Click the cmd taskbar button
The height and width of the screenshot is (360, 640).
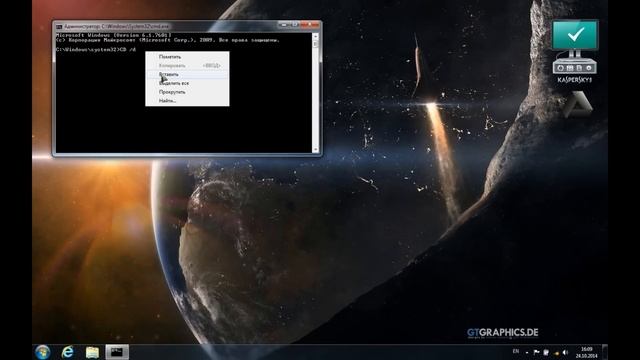click(117, 352)
